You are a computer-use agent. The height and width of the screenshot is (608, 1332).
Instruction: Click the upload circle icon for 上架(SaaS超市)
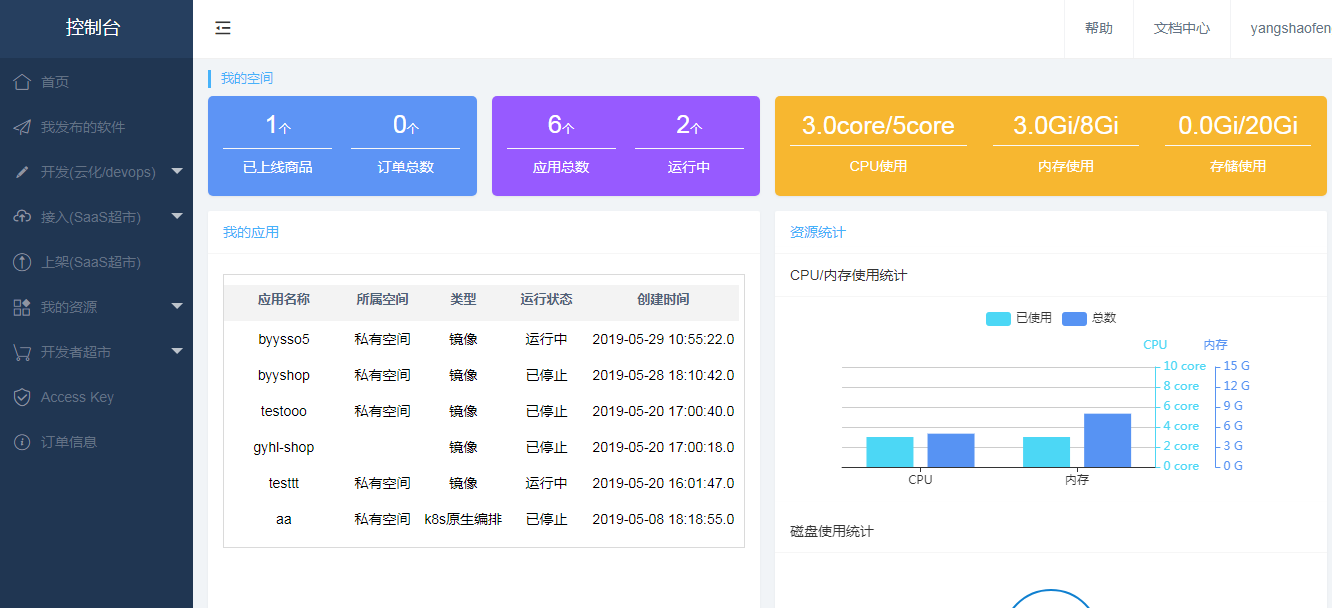tap(22, 262)
